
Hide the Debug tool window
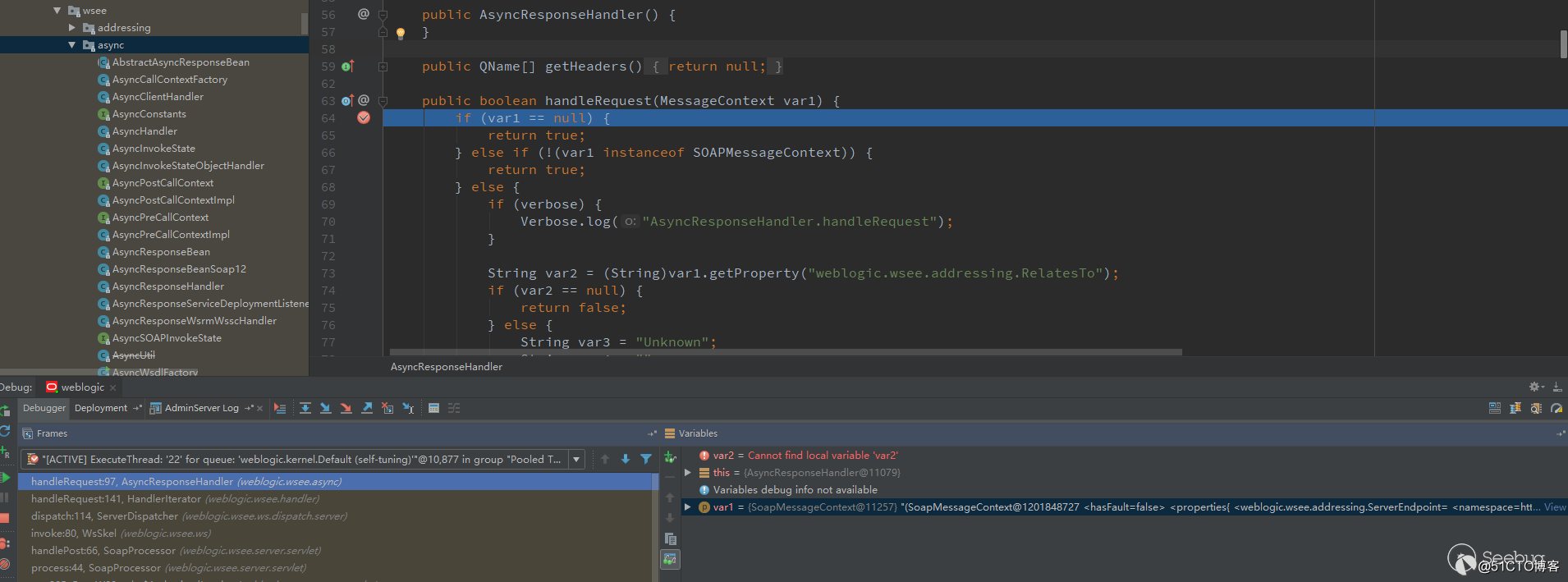[1557, 387]
